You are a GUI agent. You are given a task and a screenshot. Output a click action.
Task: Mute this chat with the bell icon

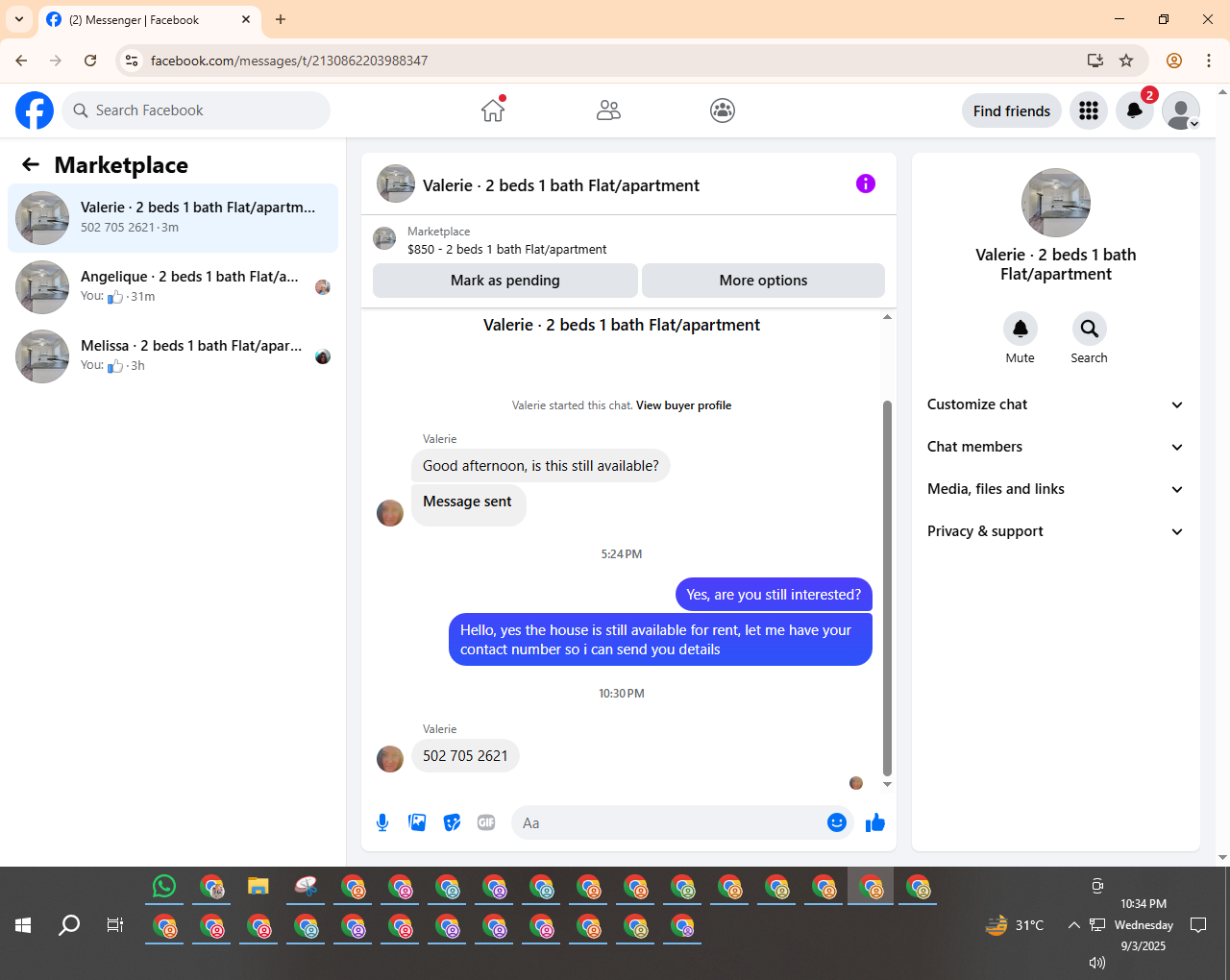pos(1021,329)
